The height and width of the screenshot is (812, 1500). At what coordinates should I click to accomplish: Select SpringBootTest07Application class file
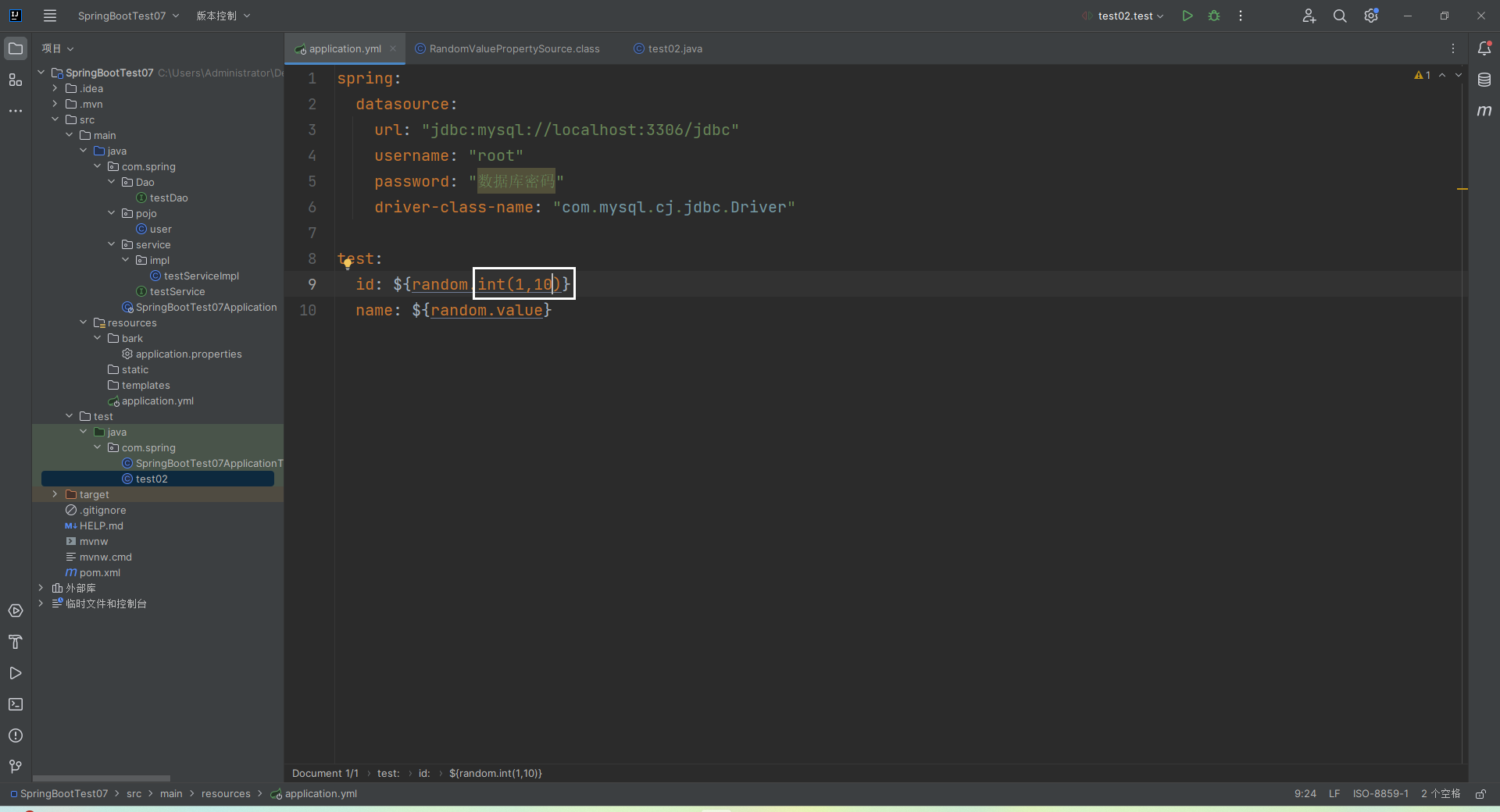pyautogui.click(x=206, y=307)
